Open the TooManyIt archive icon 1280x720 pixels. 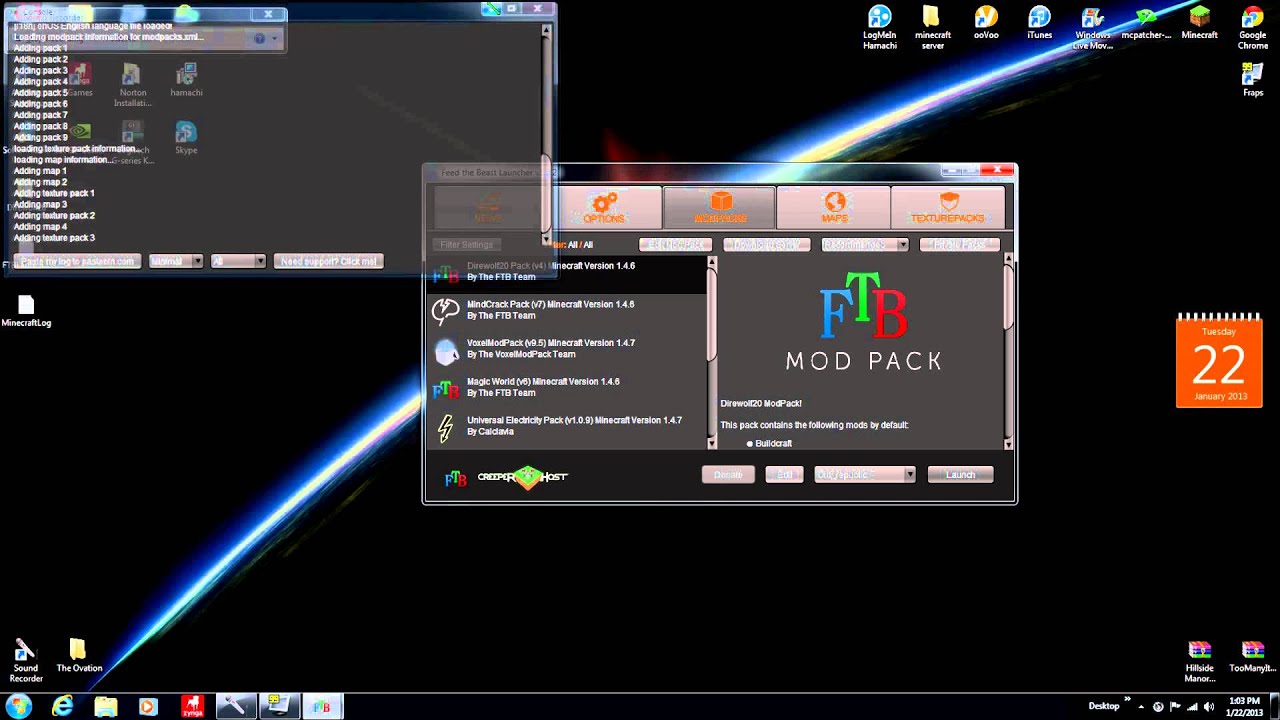click(x=1253, y=657)
